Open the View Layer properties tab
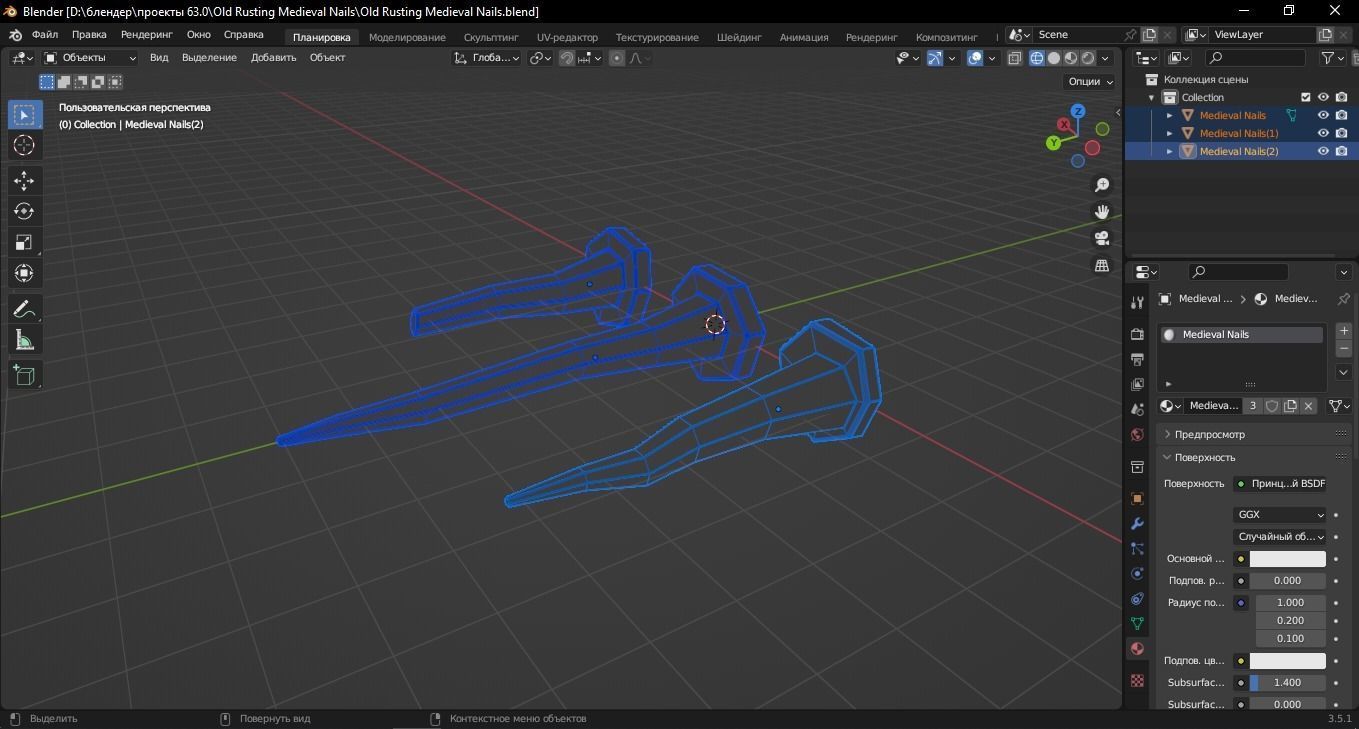The image size is (1359, 729). [1137, 384]
